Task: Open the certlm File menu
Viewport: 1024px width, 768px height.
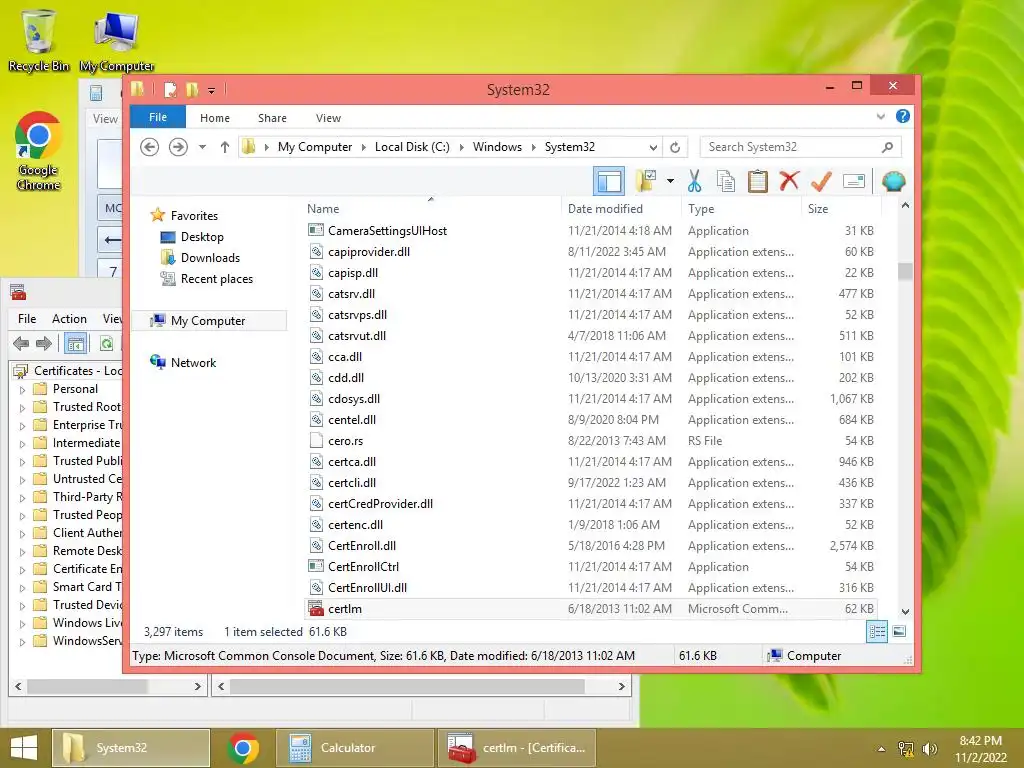Action: pos(27,319)
